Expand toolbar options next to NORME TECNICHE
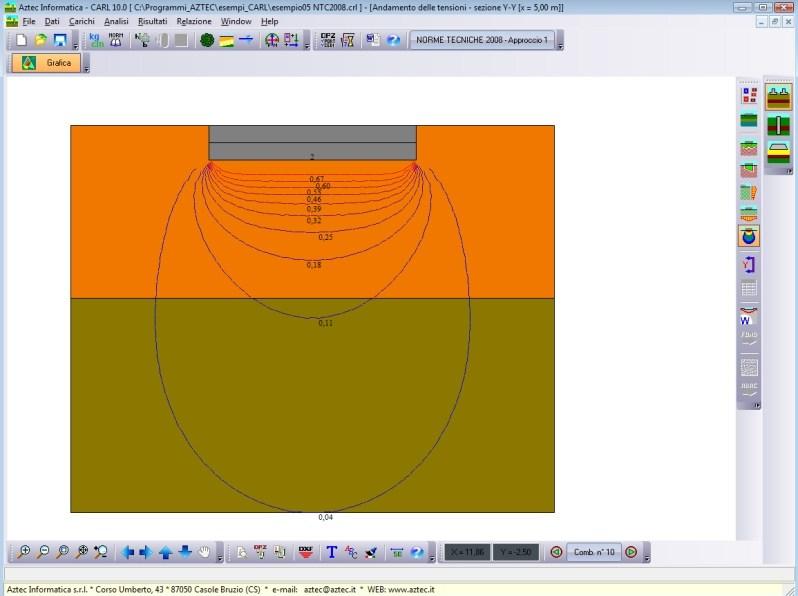 (560, 45)
